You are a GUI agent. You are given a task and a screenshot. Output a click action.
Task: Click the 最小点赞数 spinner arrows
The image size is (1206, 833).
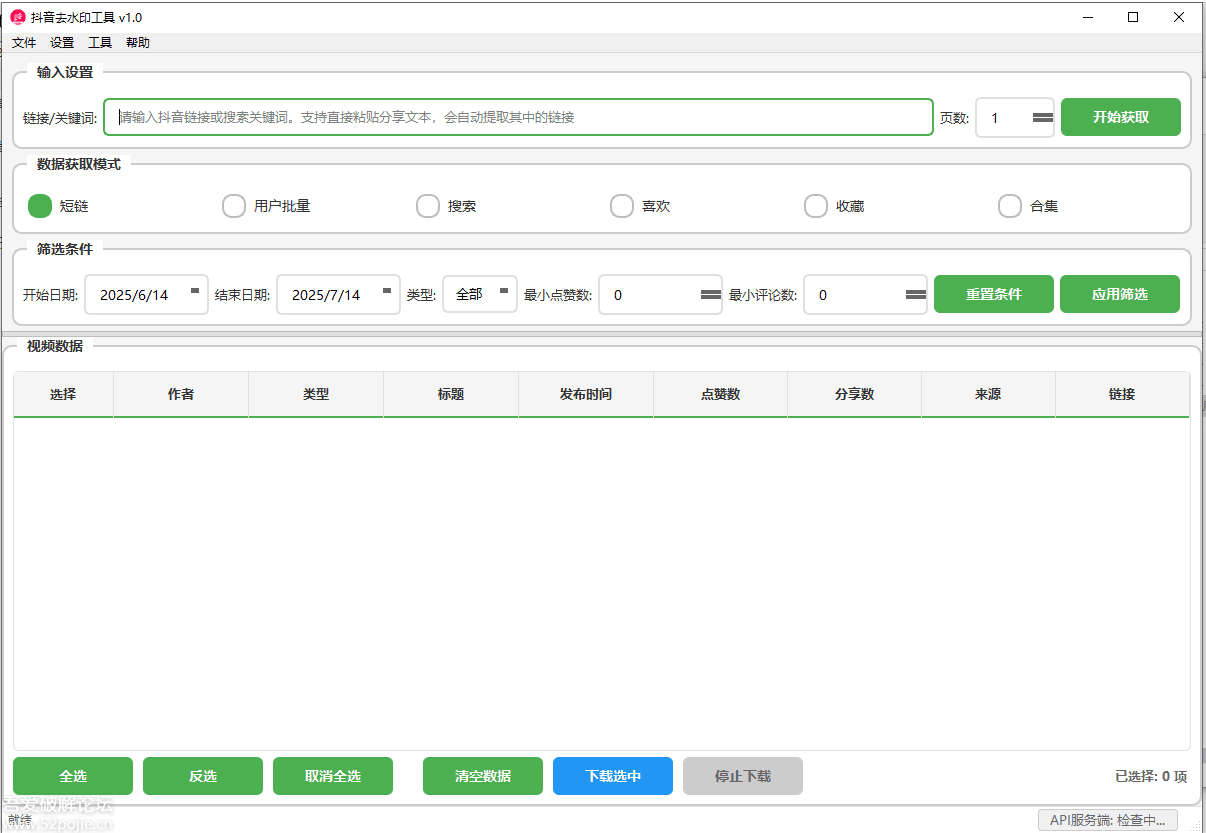(x=711, y=294)
